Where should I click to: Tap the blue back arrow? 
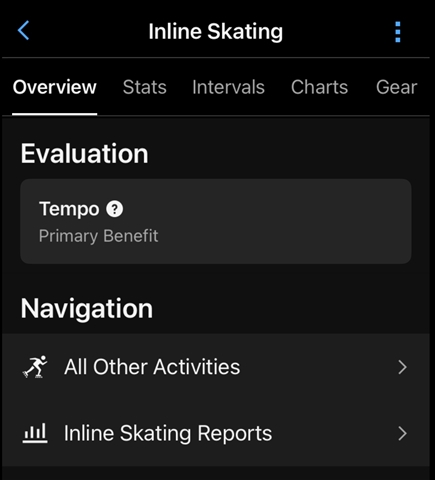24,31
